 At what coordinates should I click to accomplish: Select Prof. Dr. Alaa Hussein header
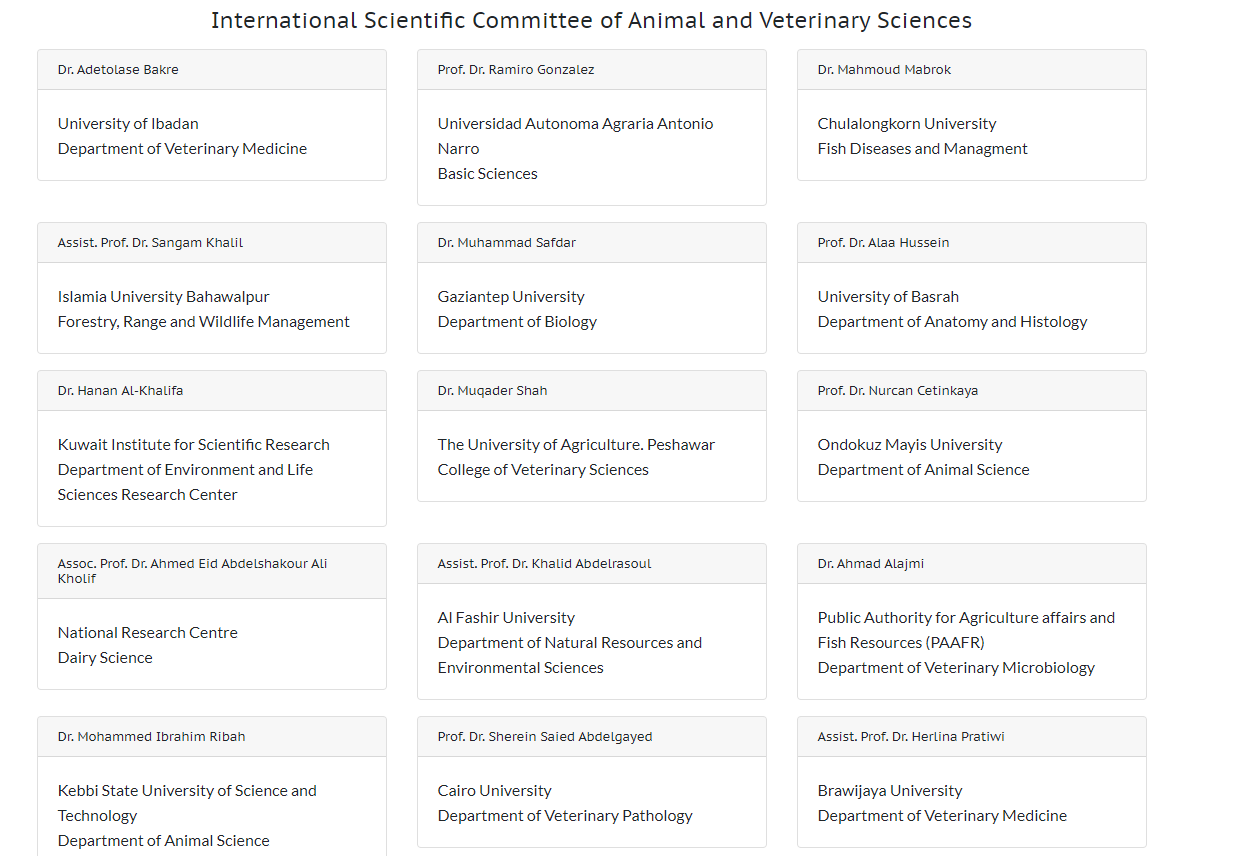972,243
